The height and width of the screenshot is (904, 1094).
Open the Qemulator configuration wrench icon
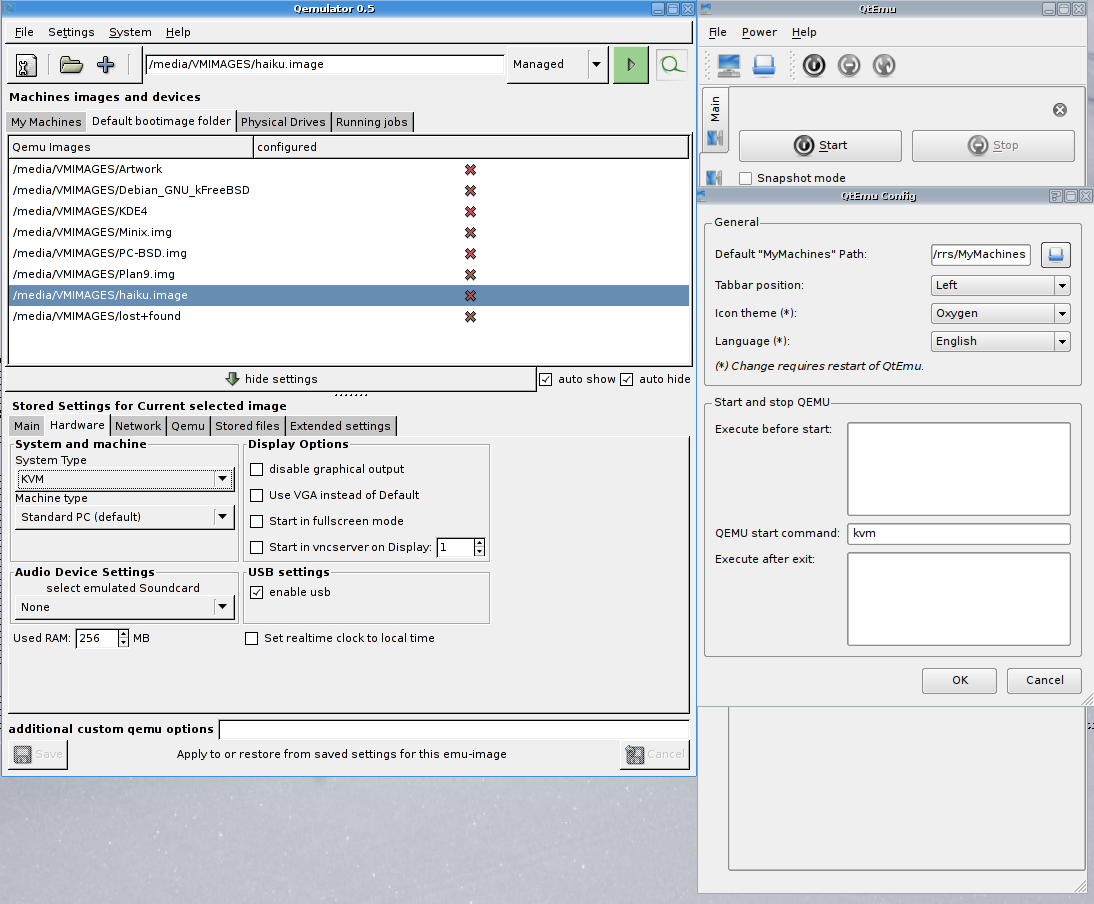pos(26,66)
